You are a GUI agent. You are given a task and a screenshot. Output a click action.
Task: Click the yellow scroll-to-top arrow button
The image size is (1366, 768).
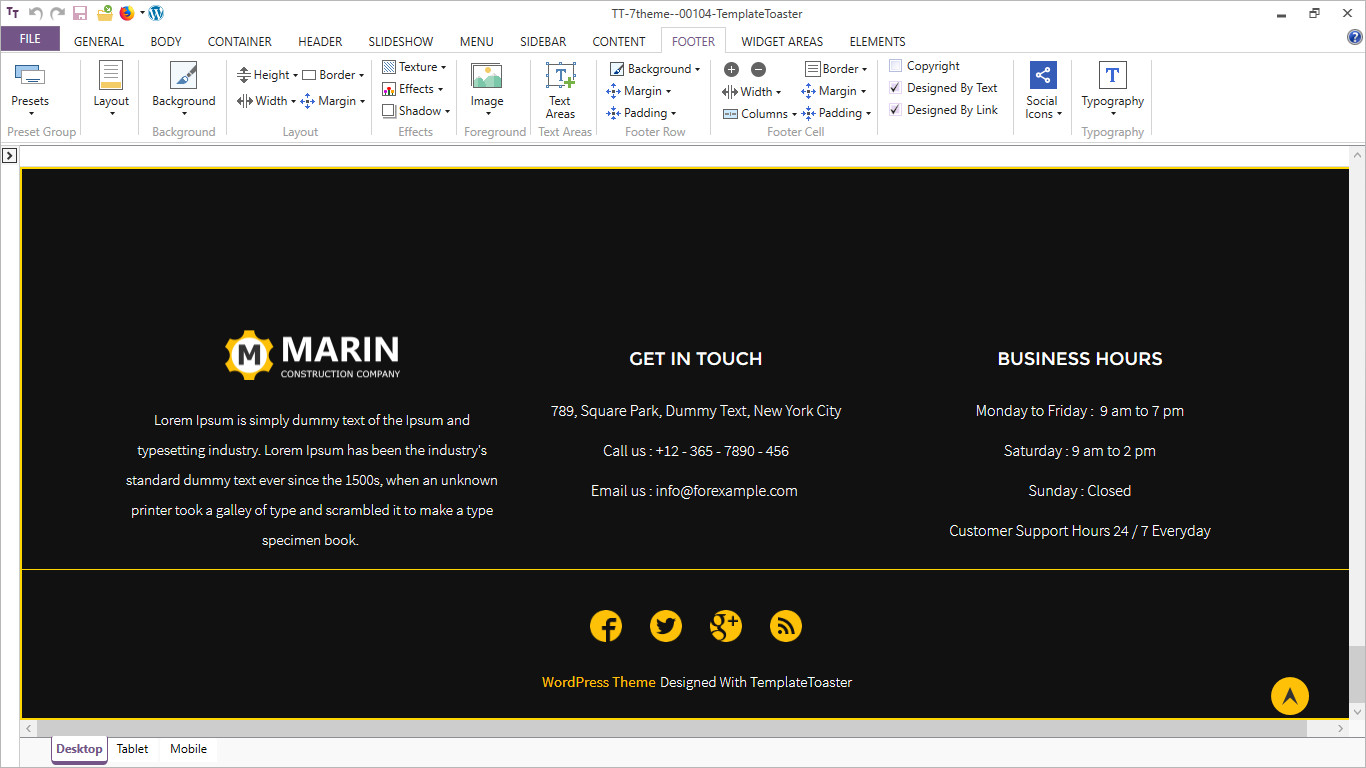coord(1290,696)
